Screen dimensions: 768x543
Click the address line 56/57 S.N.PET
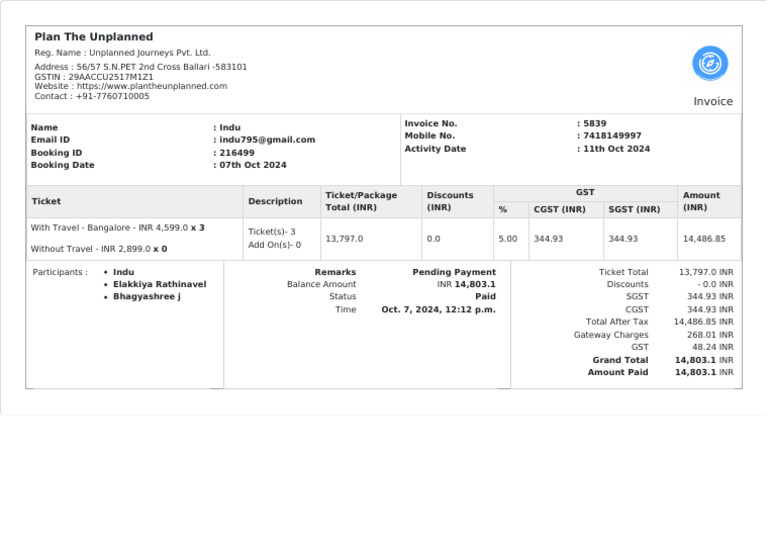click(x=141, y=67)
